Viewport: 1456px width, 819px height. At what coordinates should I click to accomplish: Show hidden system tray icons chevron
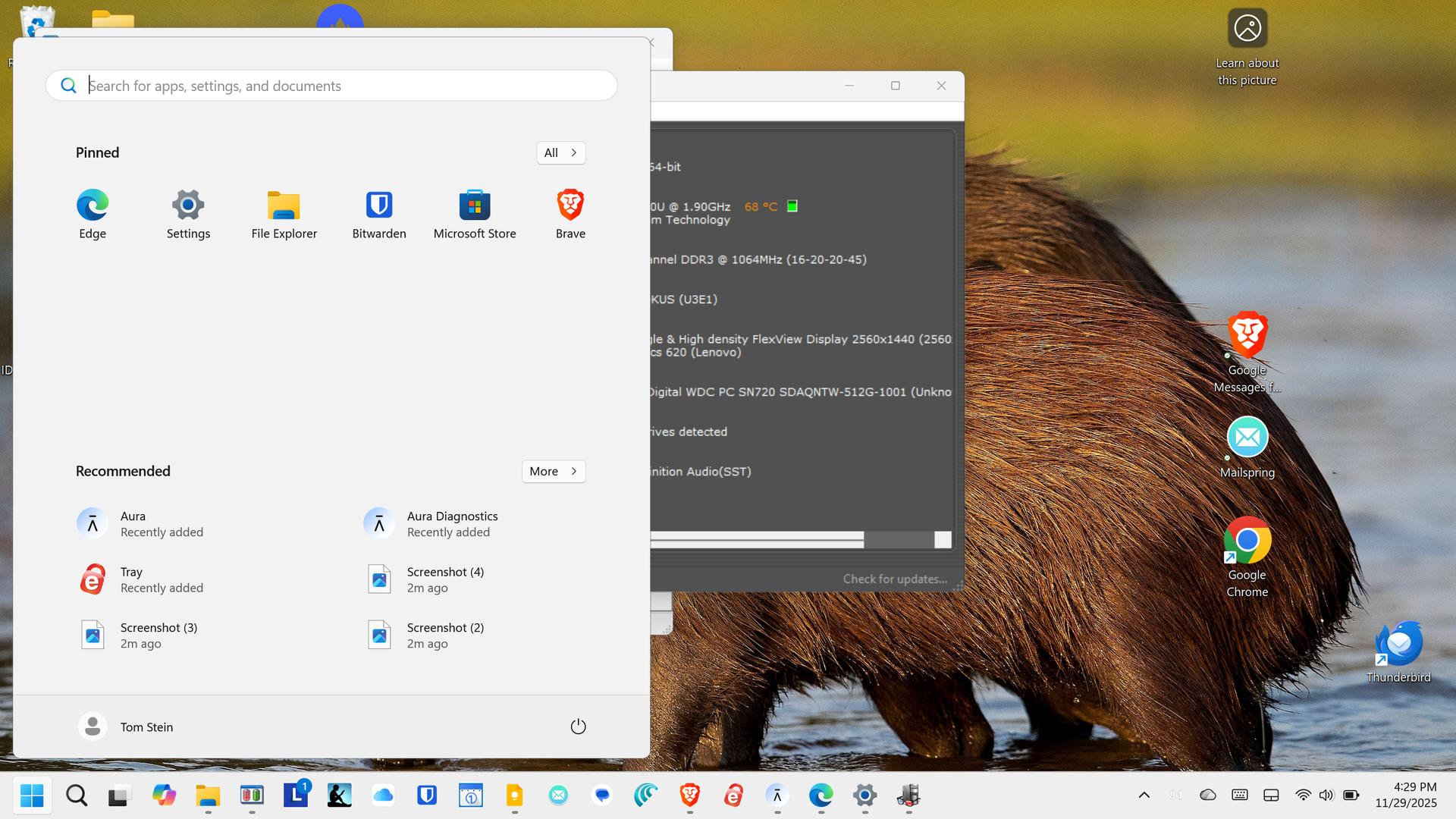click(x=1144, y=795)
